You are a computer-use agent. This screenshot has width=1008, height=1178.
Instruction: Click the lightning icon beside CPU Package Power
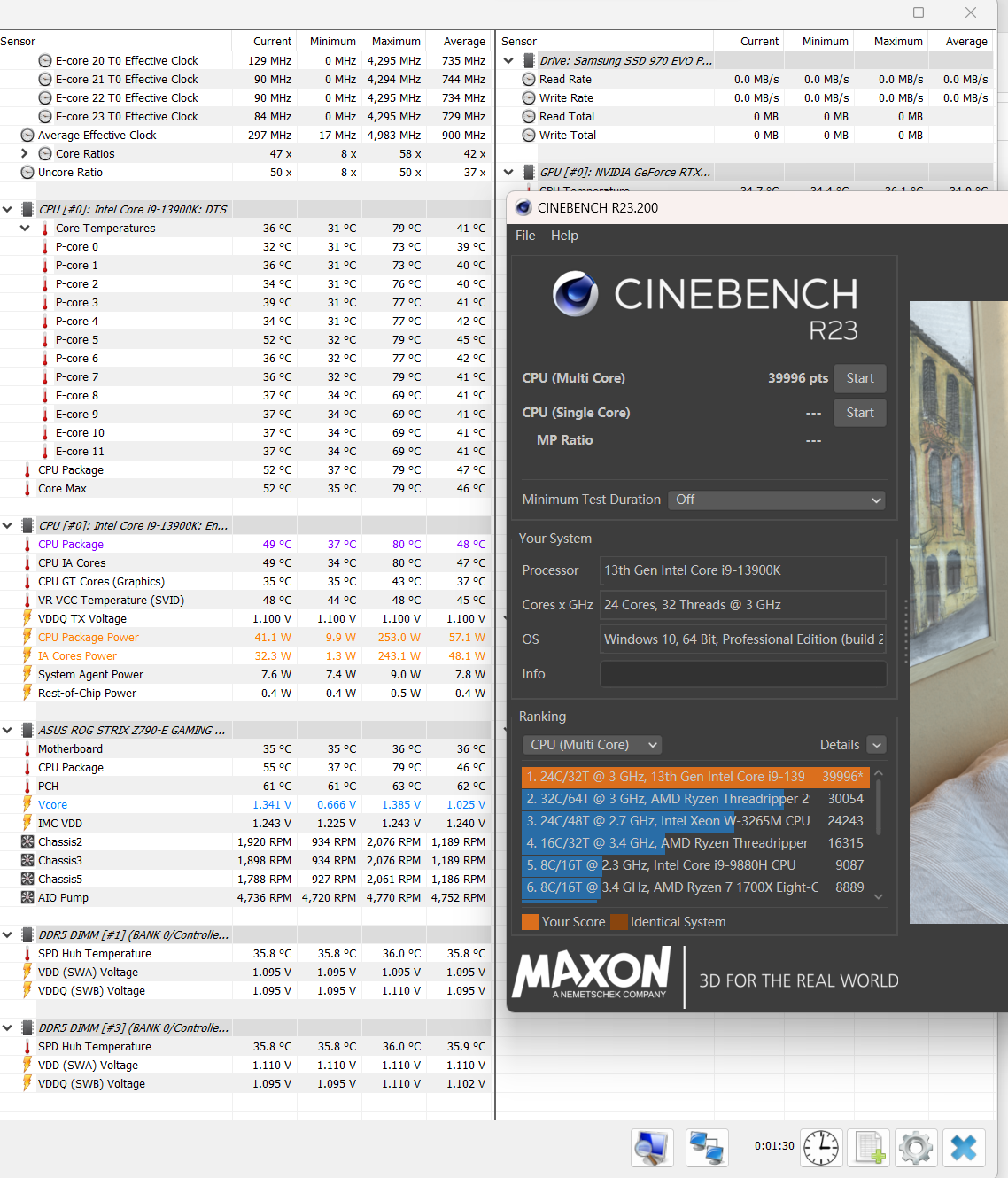click(27, 638)
